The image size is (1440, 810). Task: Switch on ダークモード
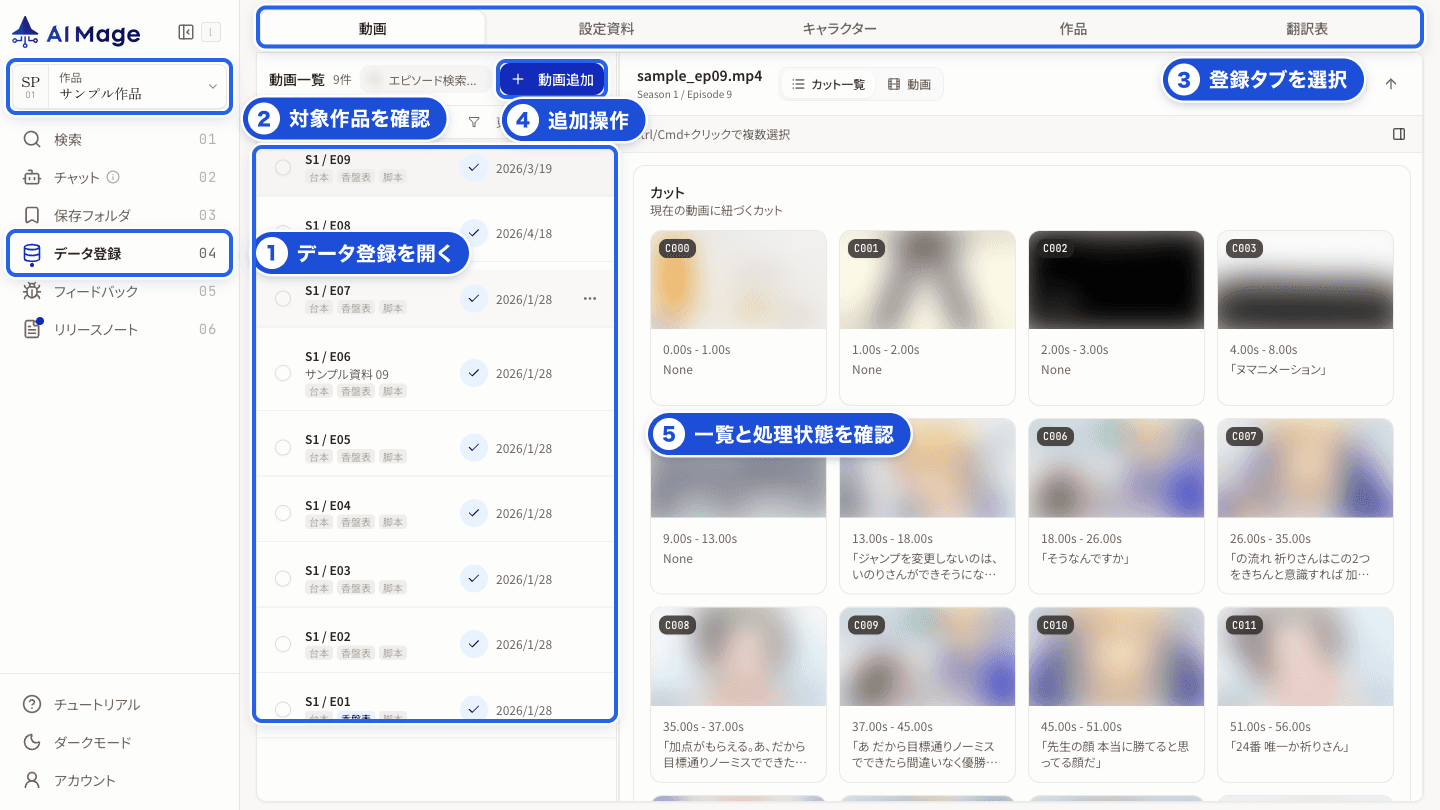pyautogui.click(x=120, y=742)
